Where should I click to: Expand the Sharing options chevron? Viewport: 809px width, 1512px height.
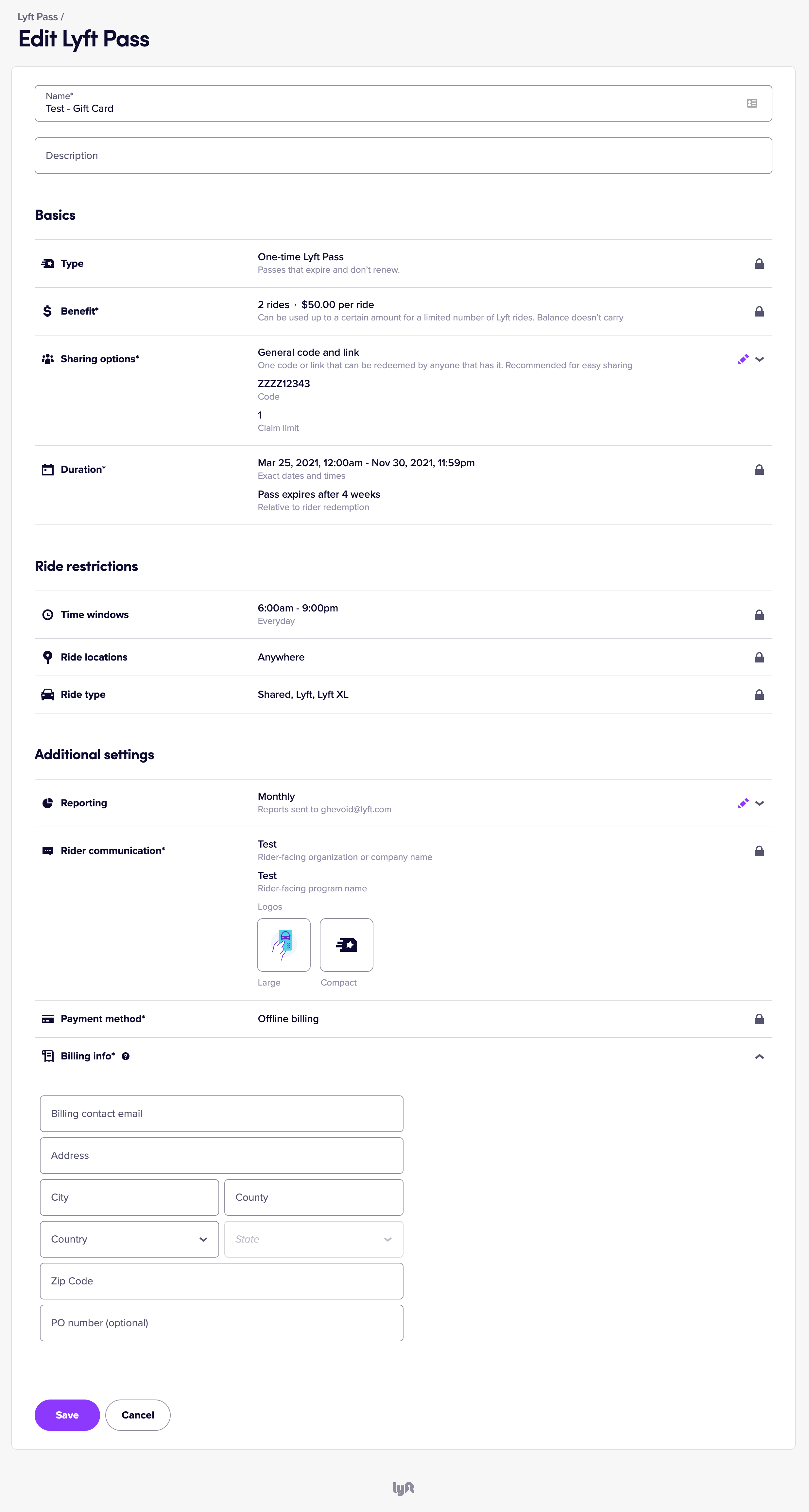click(759, 359)
